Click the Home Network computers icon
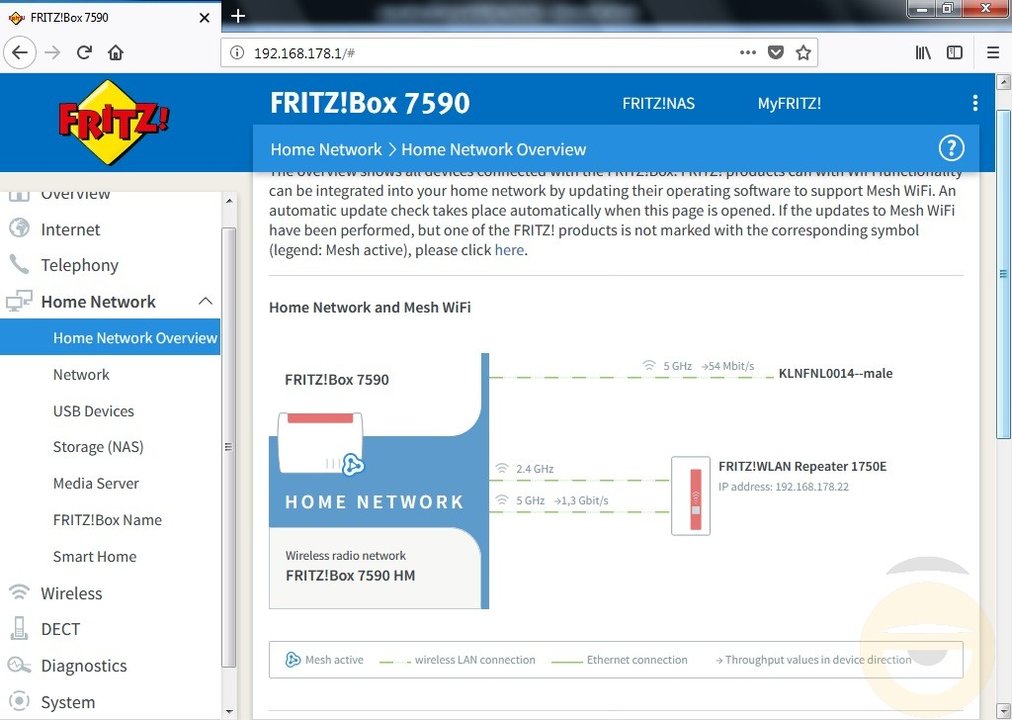 click(x=19, y=301)
